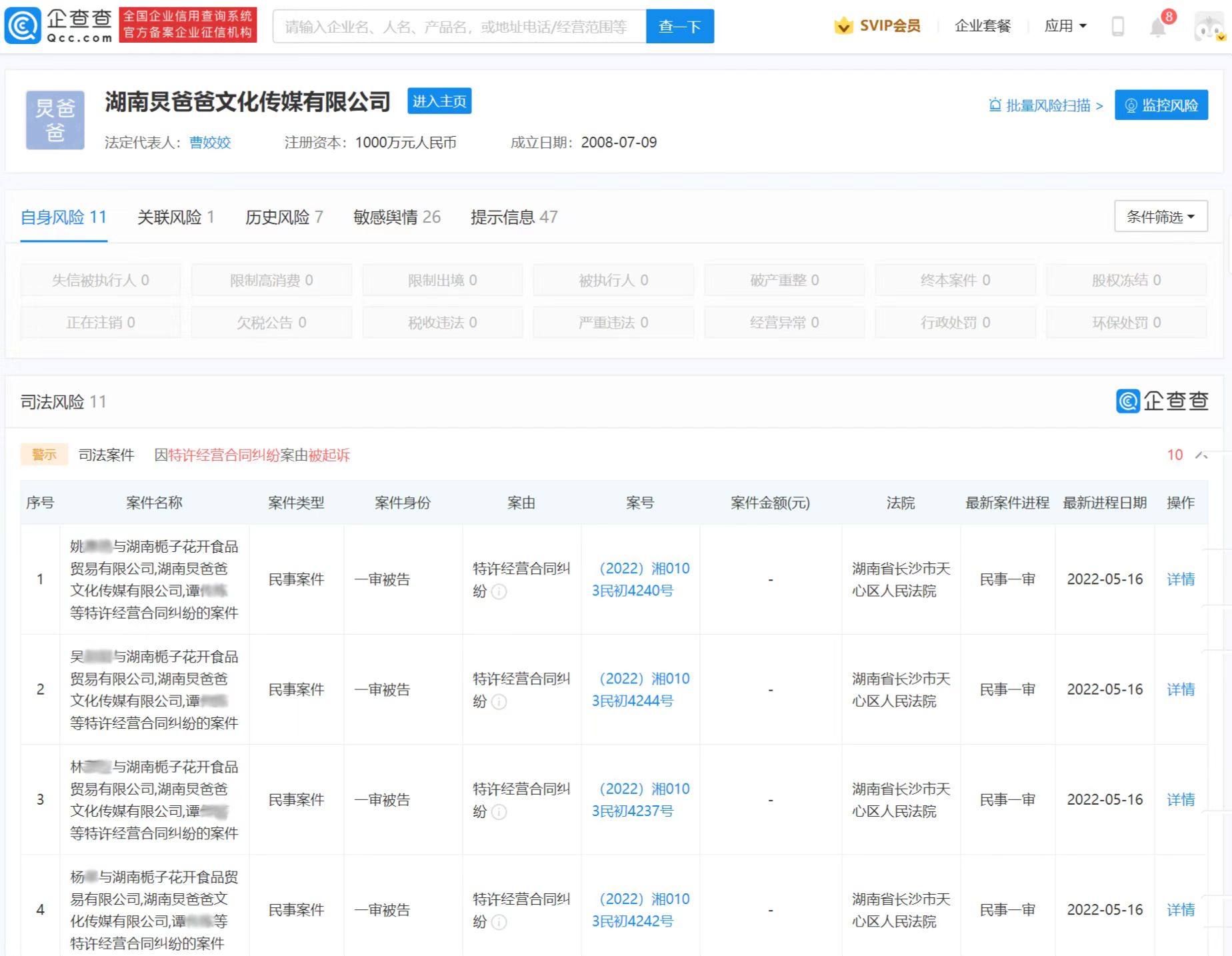Open notifications bell with 8 badge
The width and height of the screenshot is (1232, 956).
point(1159,27)
